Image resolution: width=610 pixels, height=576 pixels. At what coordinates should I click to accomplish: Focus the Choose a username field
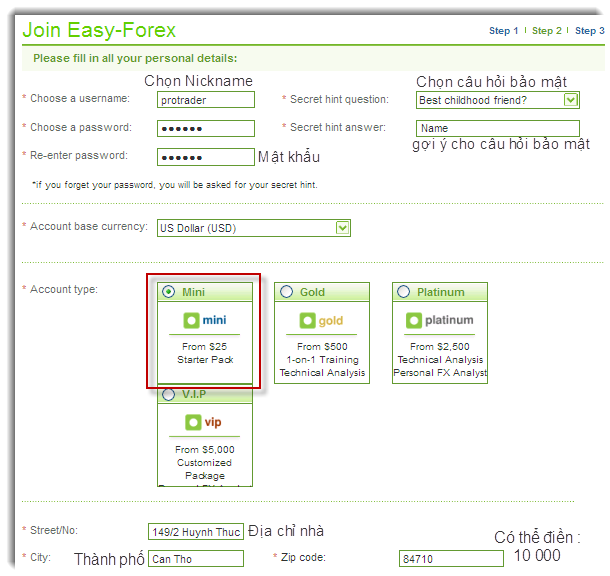tap(206, 100)
